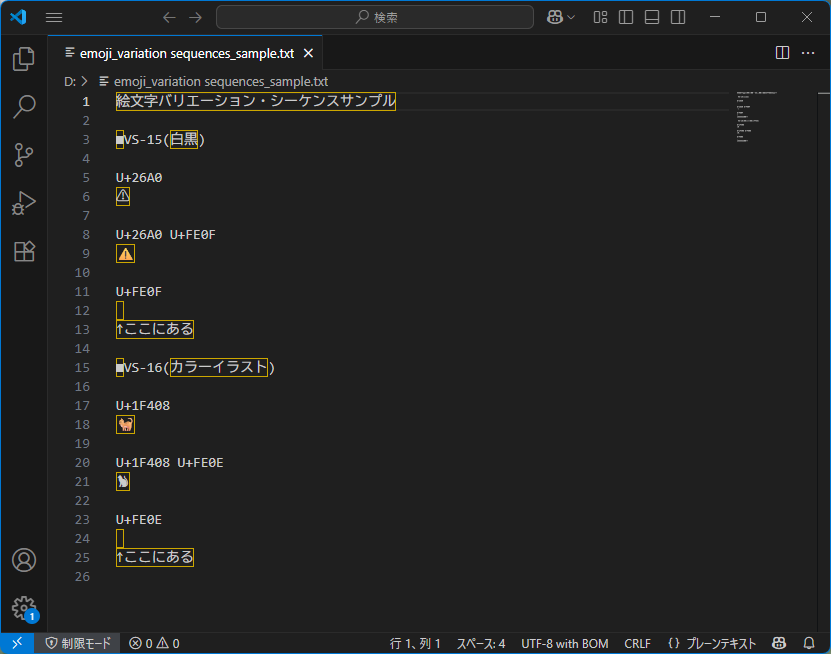Image resolution: width=831 pixels, height=654 pixels.
Task: Open the Extensions view
Action: click(24, 251)
